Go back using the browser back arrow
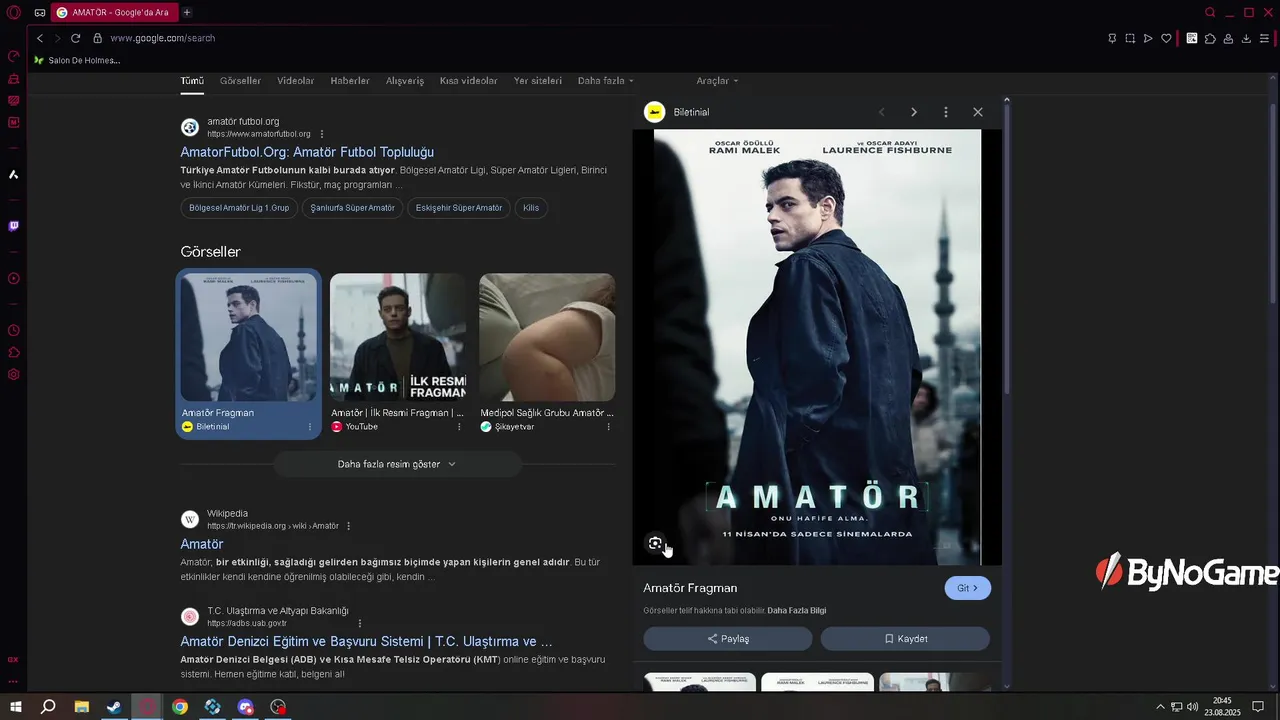This screenshot has height=720, width=1280. pos(40,38)
